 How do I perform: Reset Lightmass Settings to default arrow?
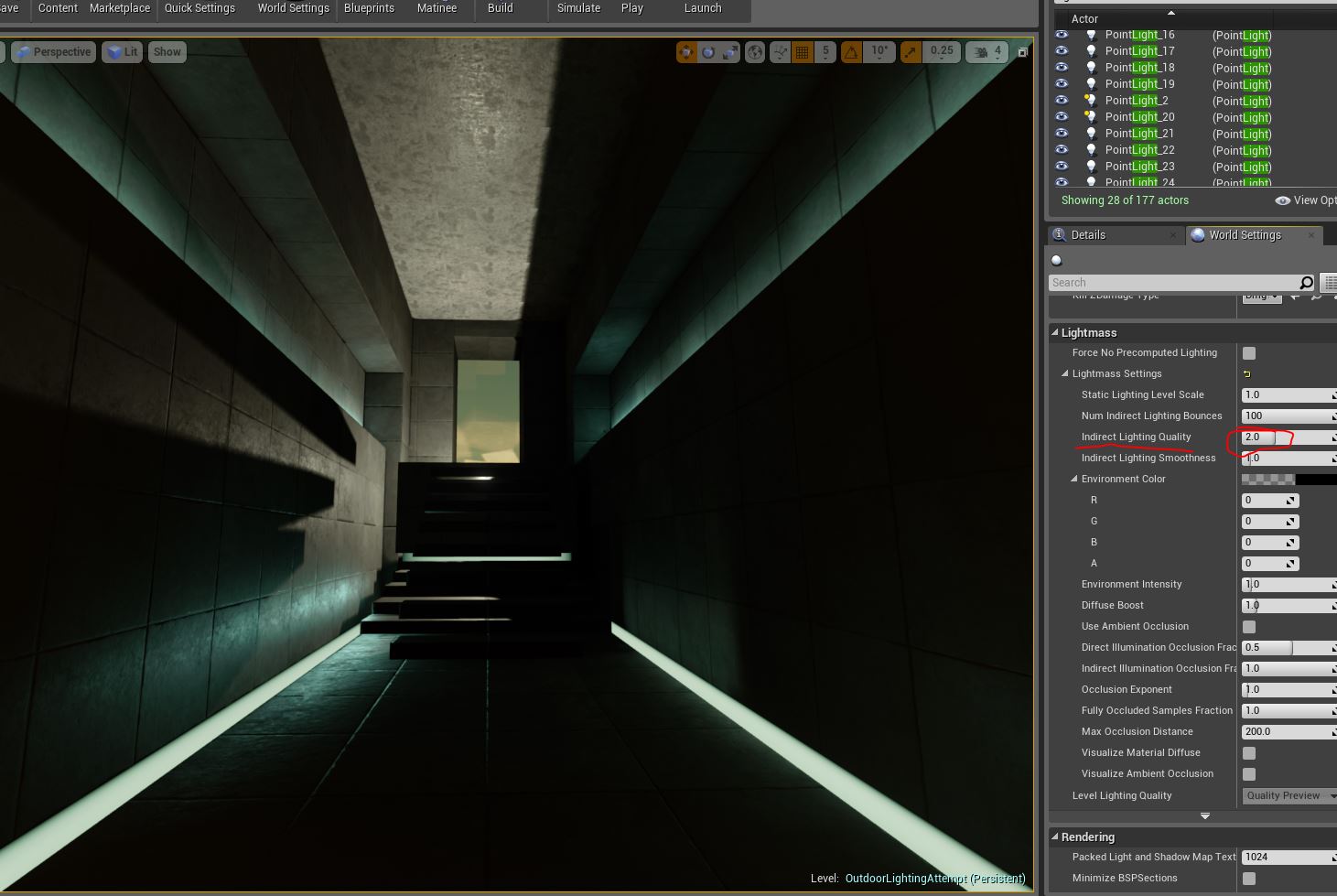point(1246,374)
